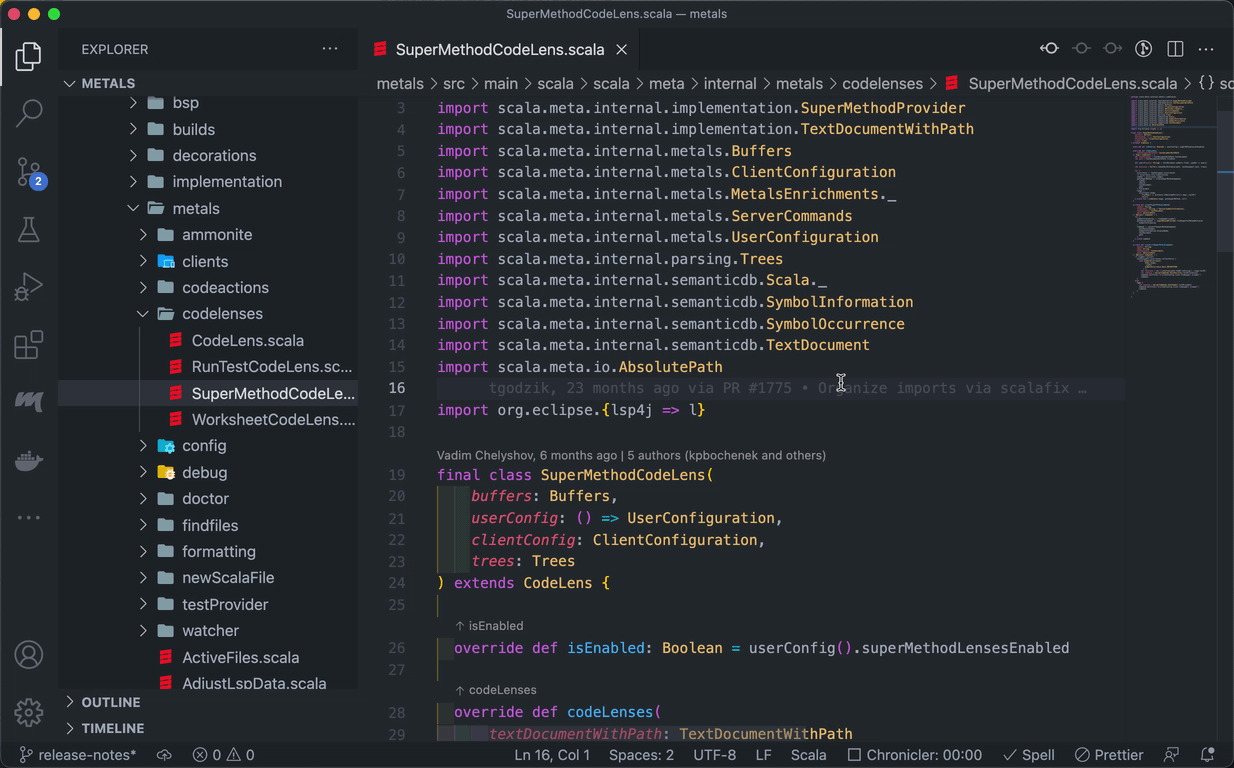Open the Testing beaker view

click(x=29, y=230)
